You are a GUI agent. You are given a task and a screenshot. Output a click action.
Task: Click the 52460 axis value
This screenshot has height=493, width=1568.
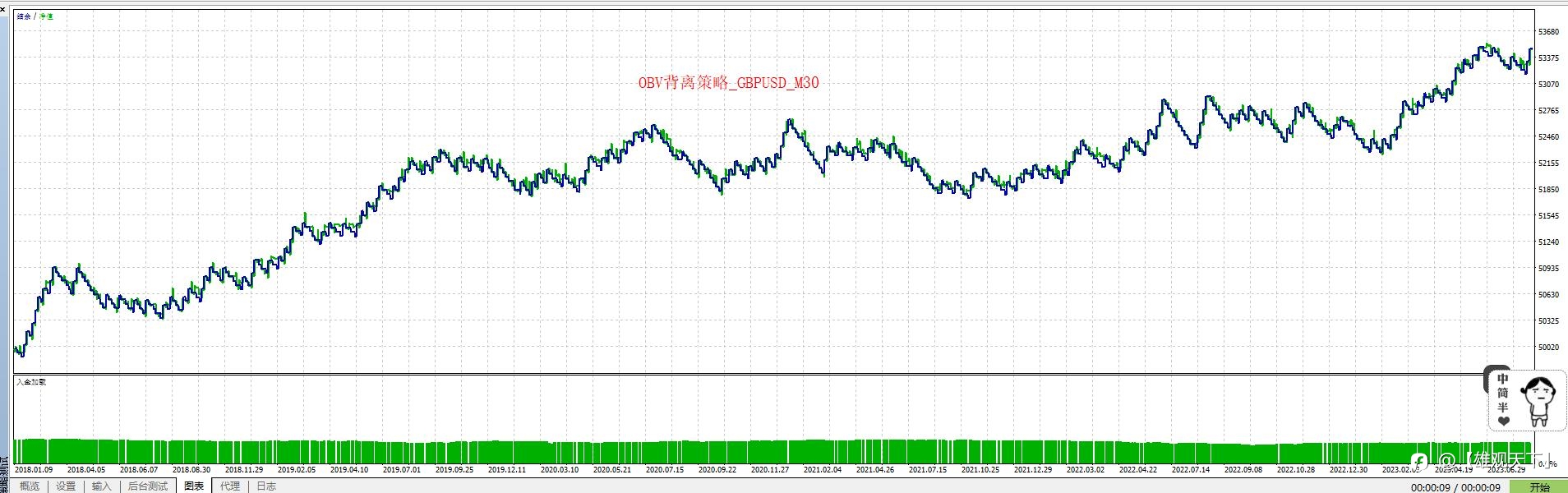[x=1548, y=137]
